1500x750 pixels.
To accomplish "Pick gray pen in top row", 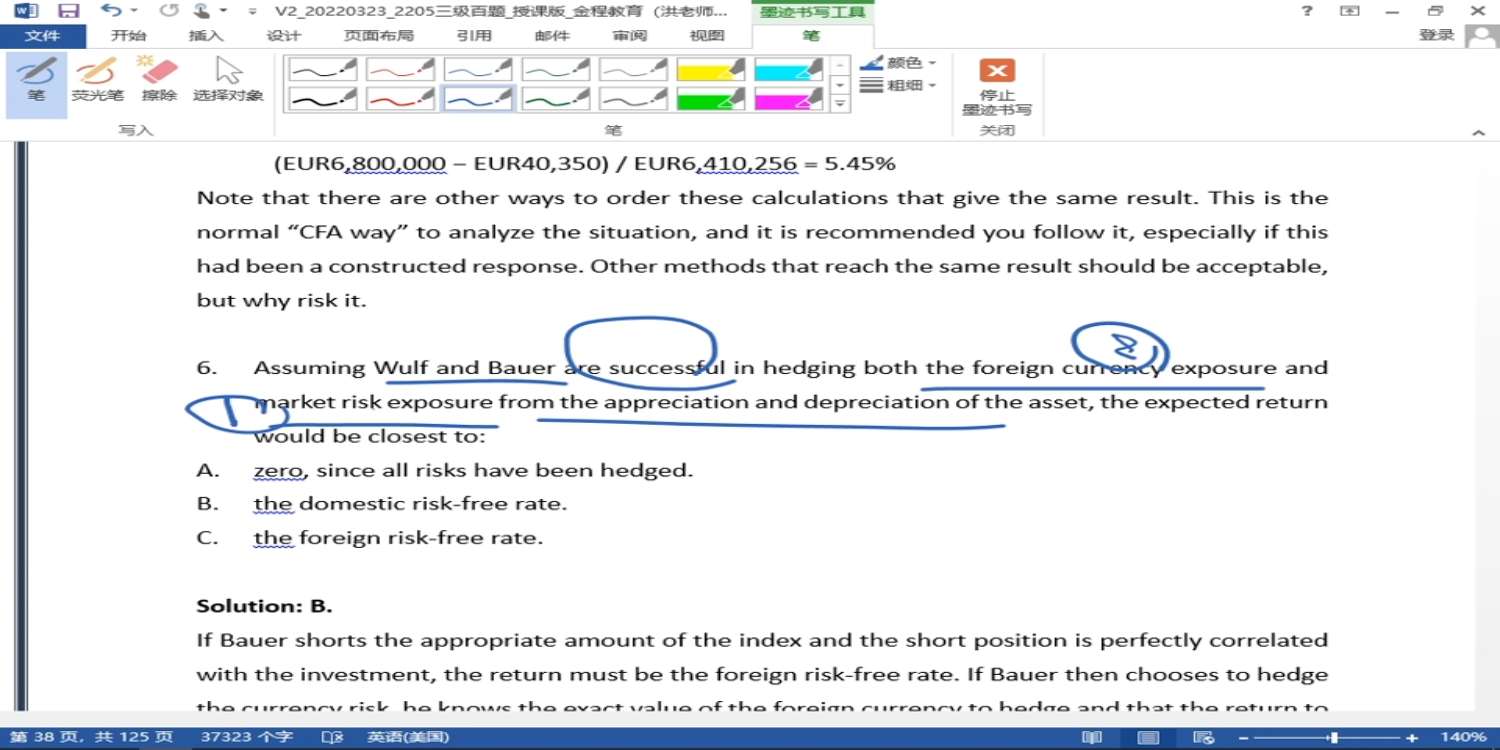I will 634,70.
